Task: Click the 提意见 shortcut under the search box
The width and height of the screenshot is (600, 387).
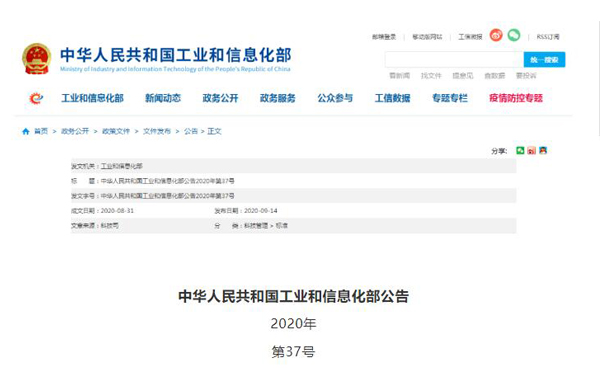Action: (463, 76)
